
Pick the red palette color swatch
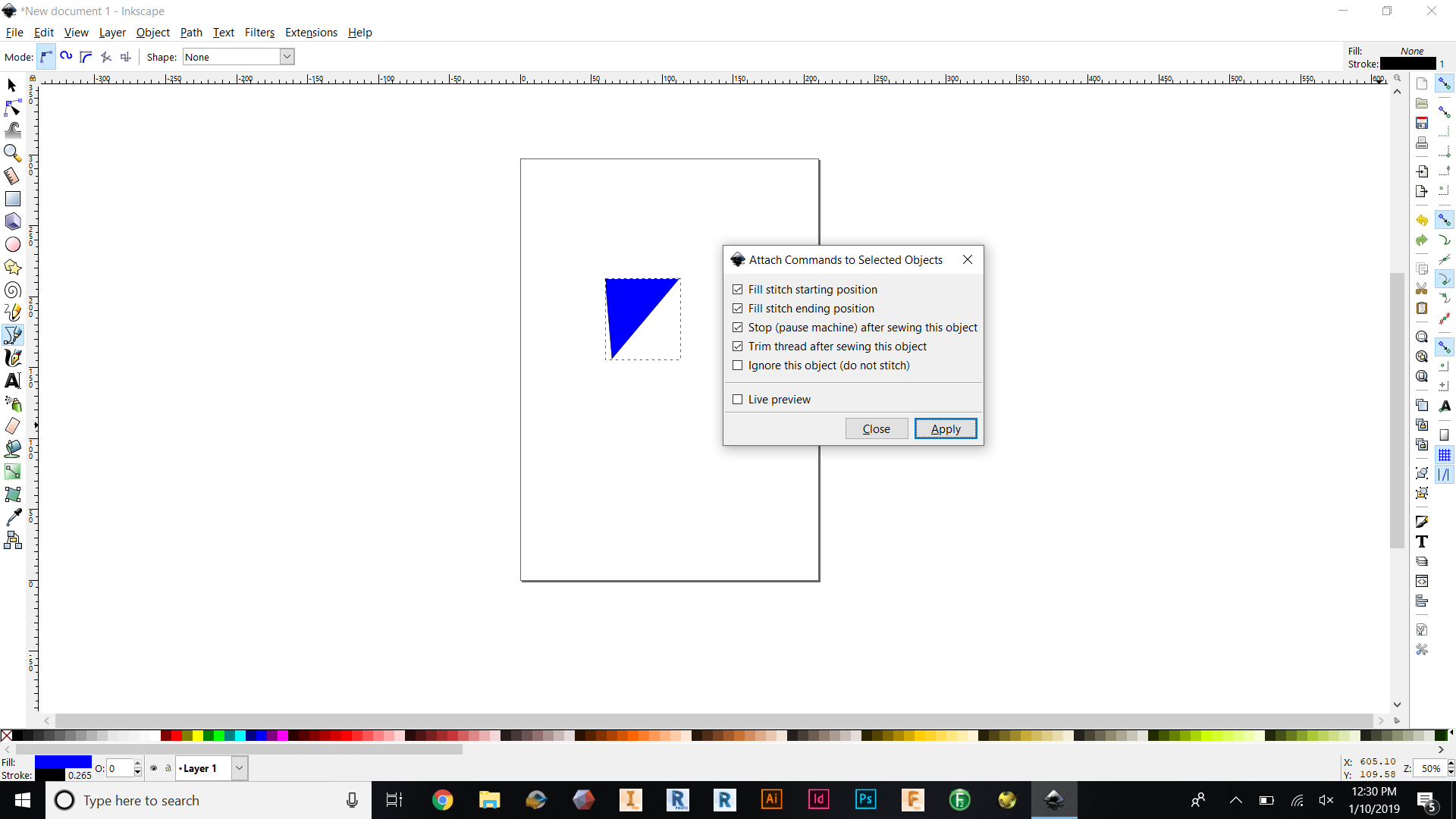pyautogui.click(x=176, y=736)
